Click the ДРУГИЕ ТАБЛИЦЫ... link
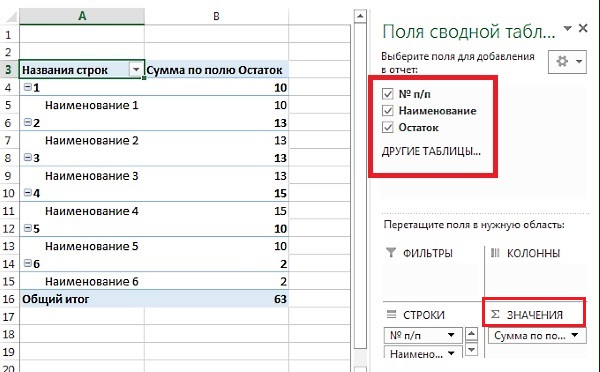 pyautogui.click(x=431, y=151)
